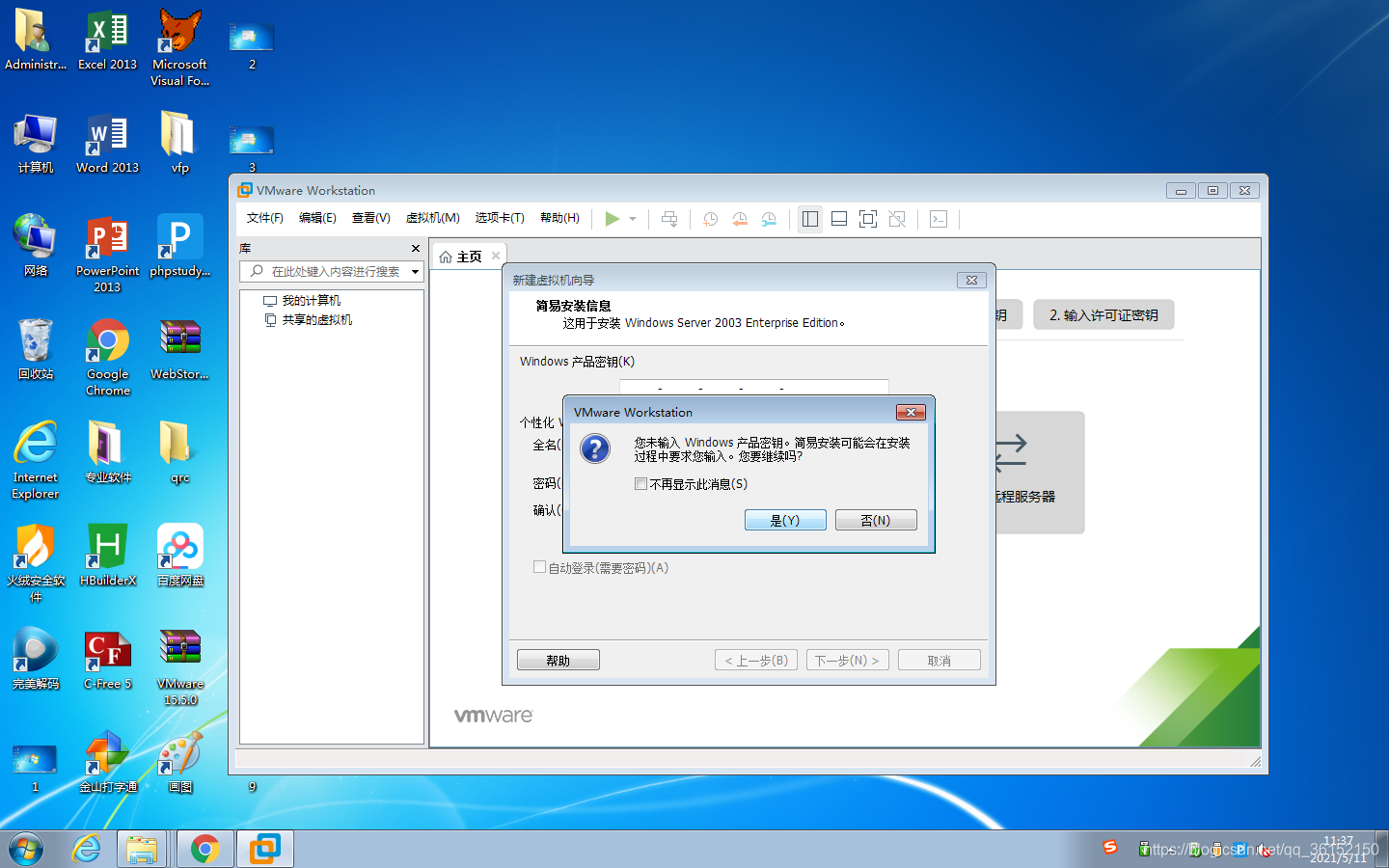Close the VMware Workstation message dialog

(911, 413)
